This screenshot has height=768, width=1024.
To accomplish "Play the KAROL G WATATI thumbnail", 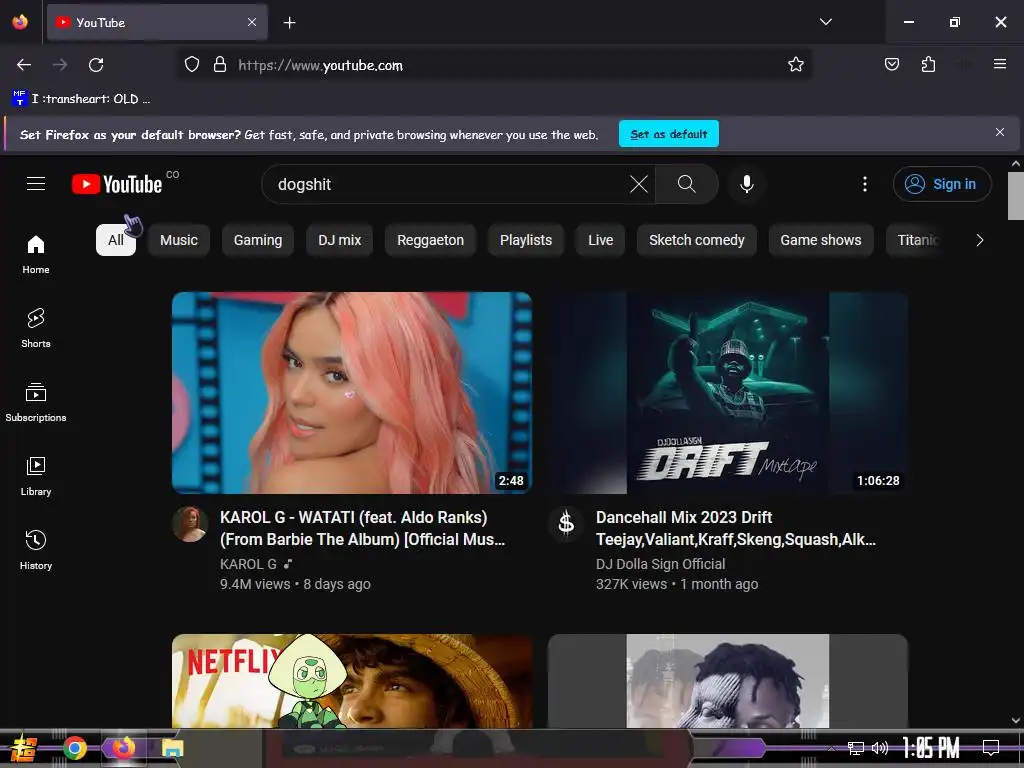I will (352, 392).
